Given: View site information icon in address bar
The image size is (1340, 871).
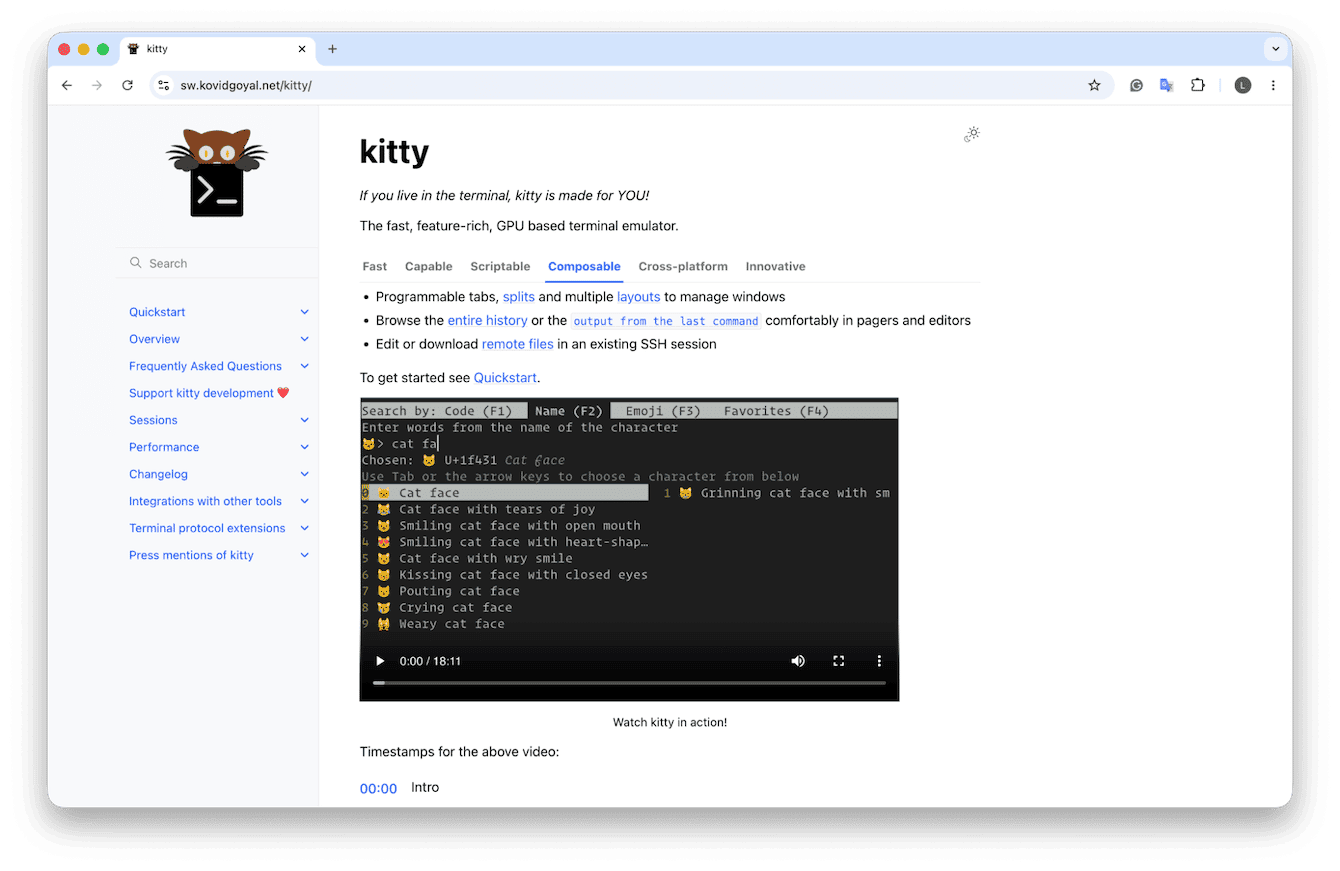Looking at the screenshot, I should point(164,86).
